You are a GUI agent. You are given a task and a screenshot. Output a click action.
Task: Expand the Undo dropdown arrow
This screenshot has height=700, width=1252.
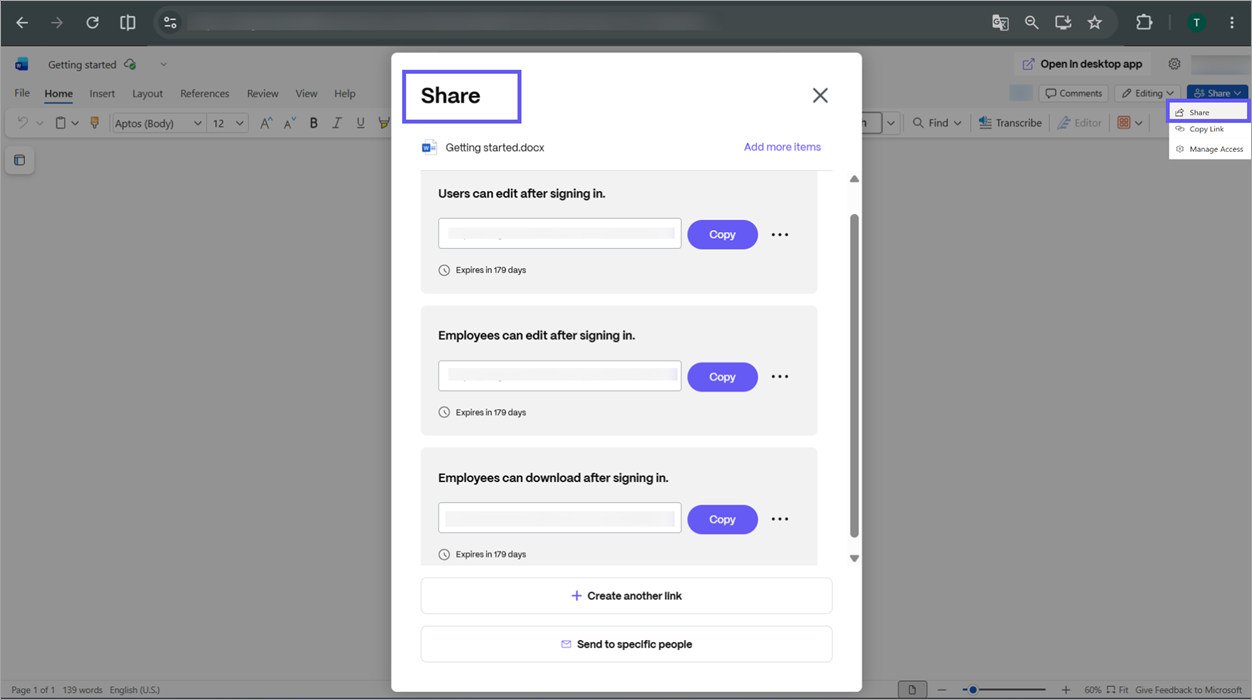tap(40, 123)
